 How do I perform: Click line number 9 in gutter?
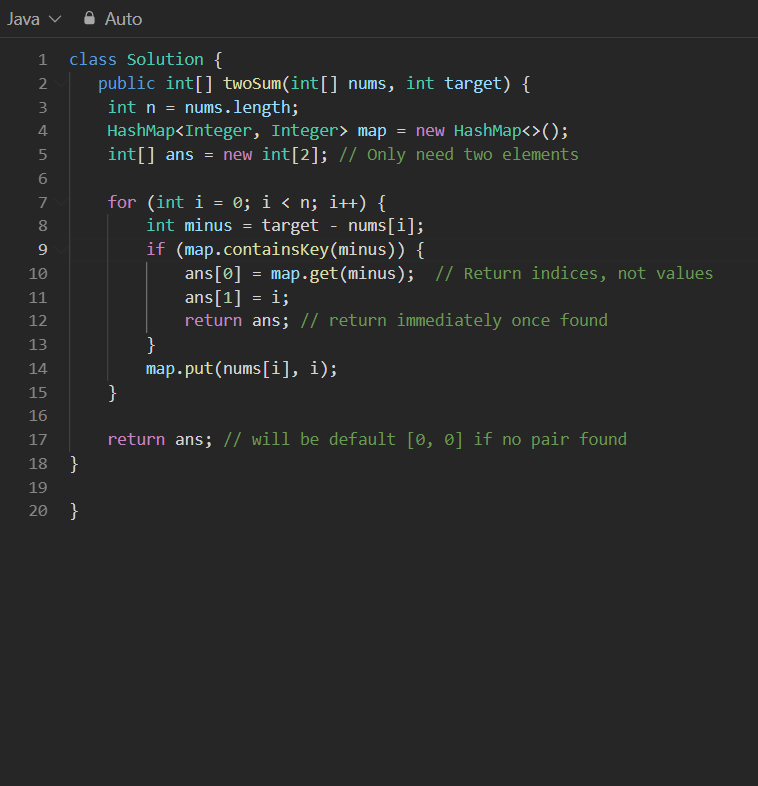(x=43, y=249)
